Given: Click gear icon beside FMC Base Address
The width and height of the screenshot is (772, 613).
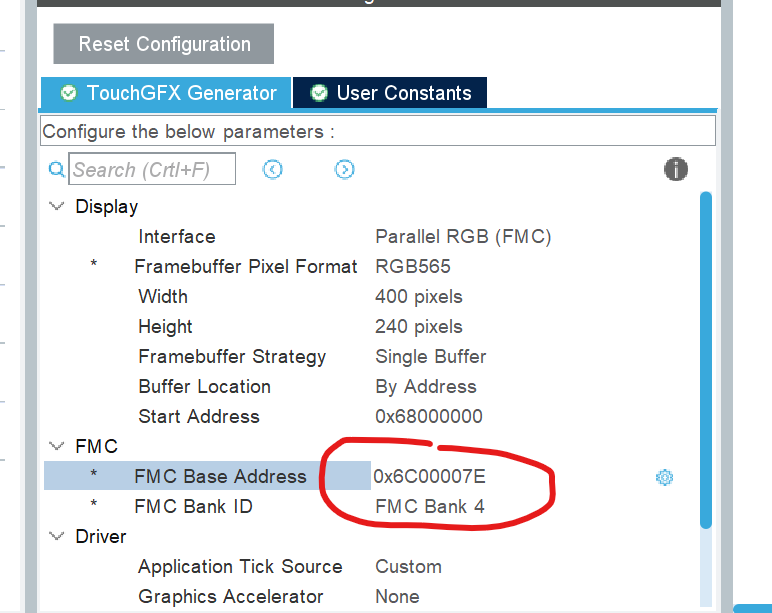Looking at the screenshot, I should point(664,477).
